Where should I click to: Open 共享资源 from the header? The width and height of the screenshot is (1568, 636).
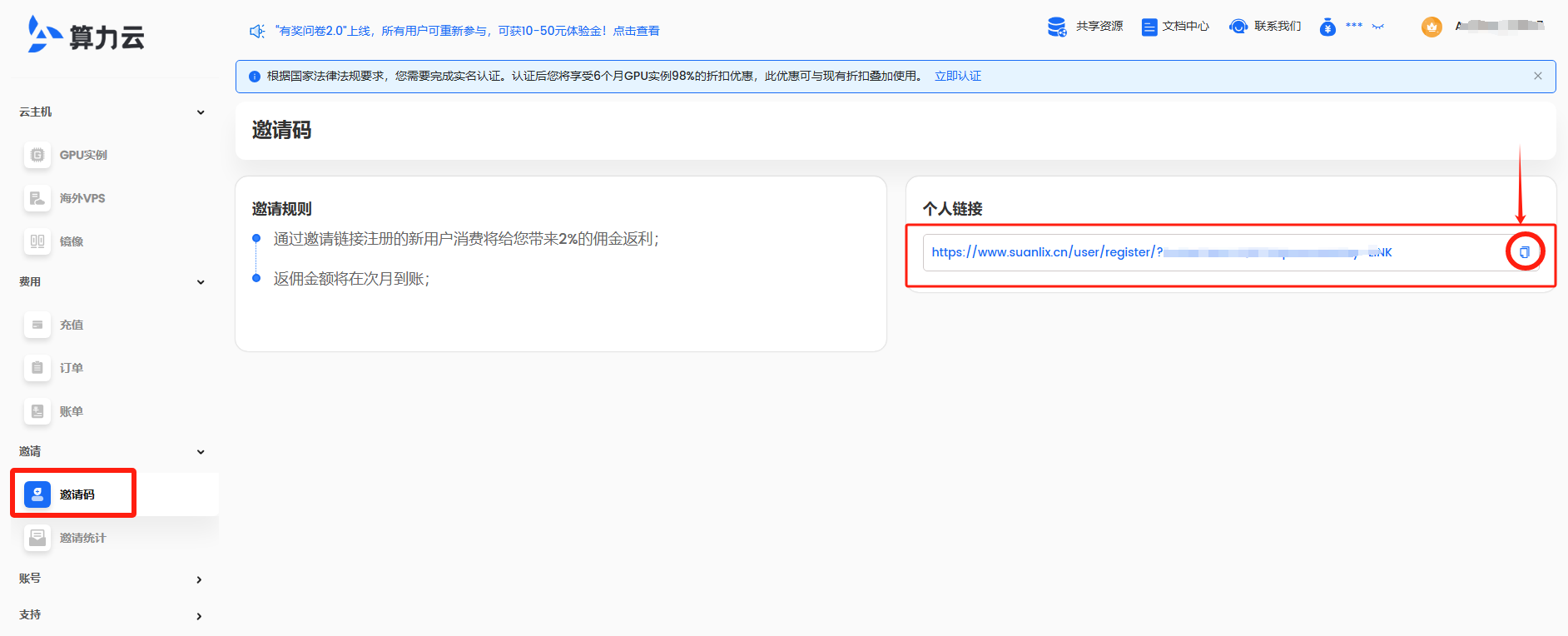pos(1099,27)
